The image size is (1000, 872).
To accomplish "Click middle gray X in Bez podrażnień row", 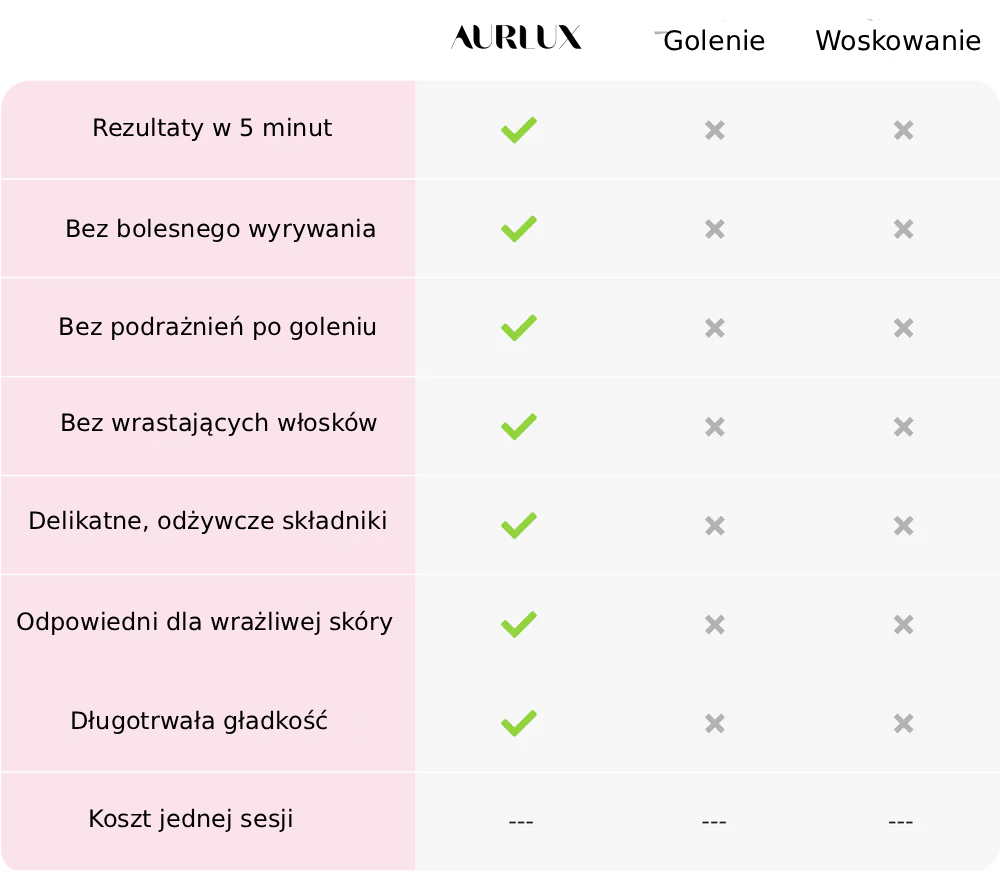I will point(714,328).
